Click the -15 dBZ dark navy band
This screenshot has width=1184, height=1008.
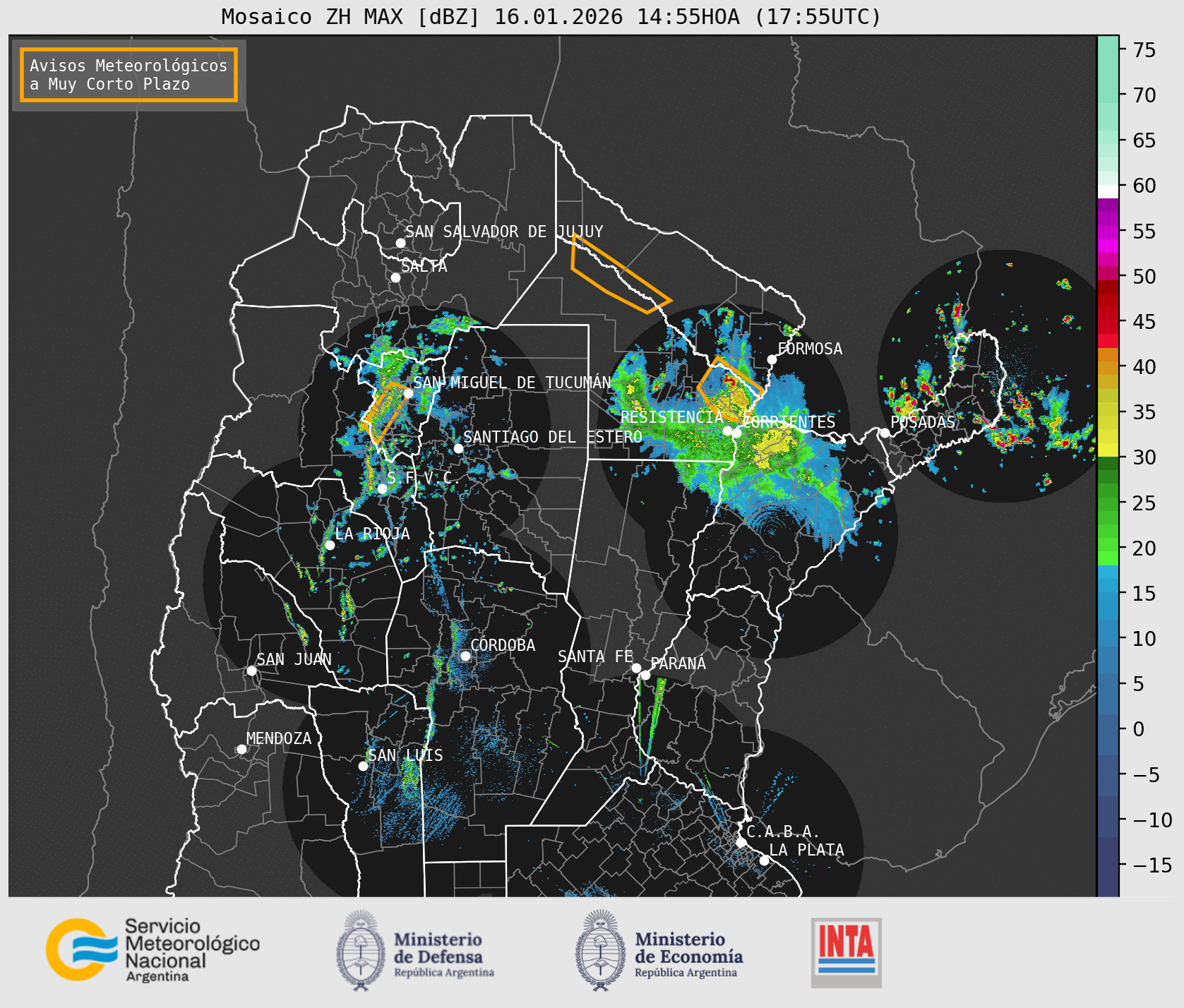pos(1108,865)
